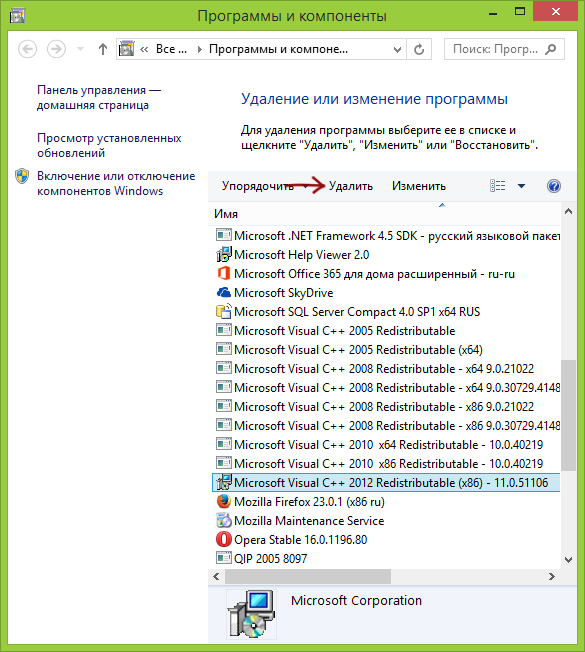Click the installer thumbnail in details pane
Image resolution: width=585 pixels, height=652 pixels.
point(251,614)
